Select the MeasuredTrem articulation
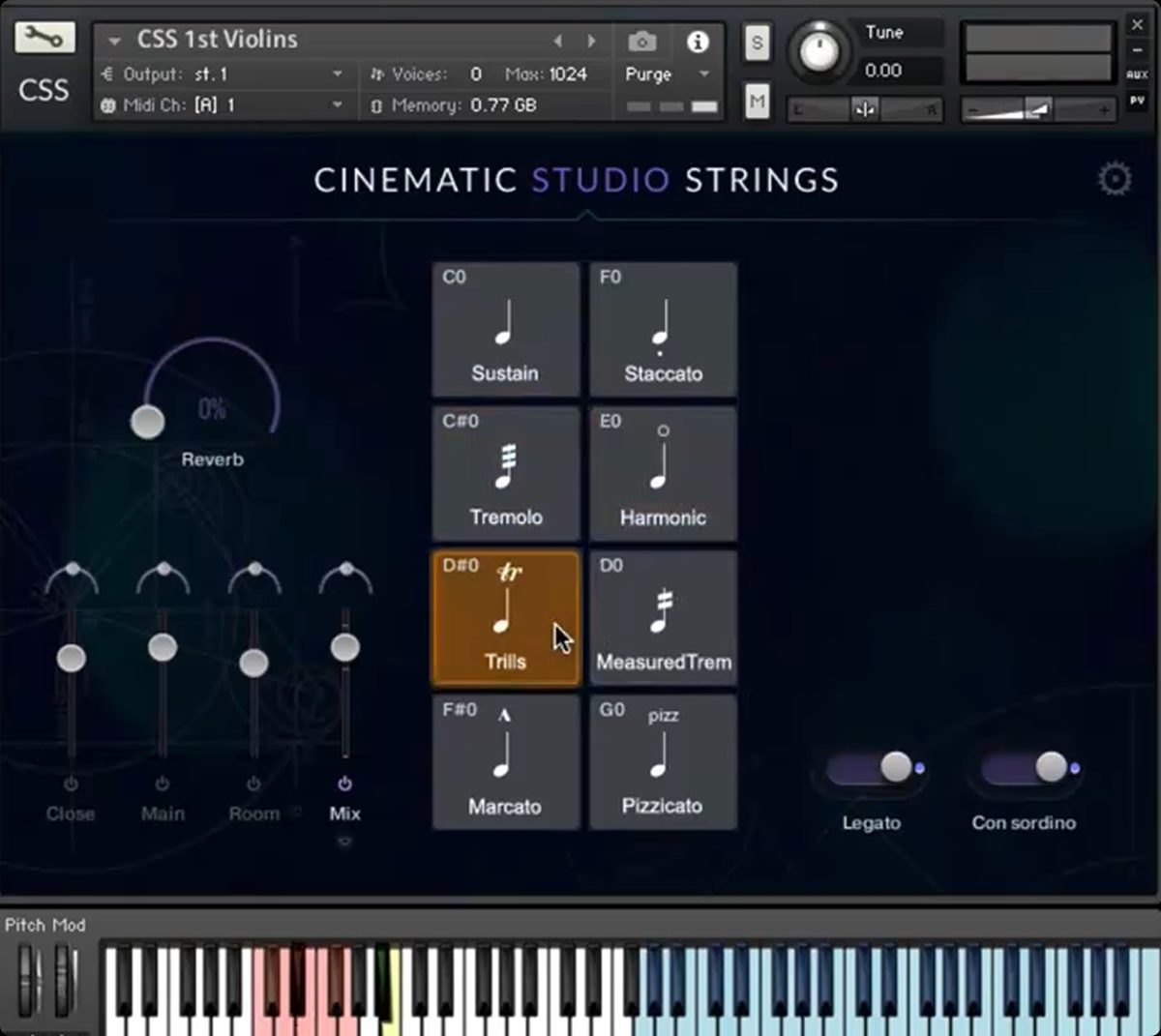 click(663, 619)
